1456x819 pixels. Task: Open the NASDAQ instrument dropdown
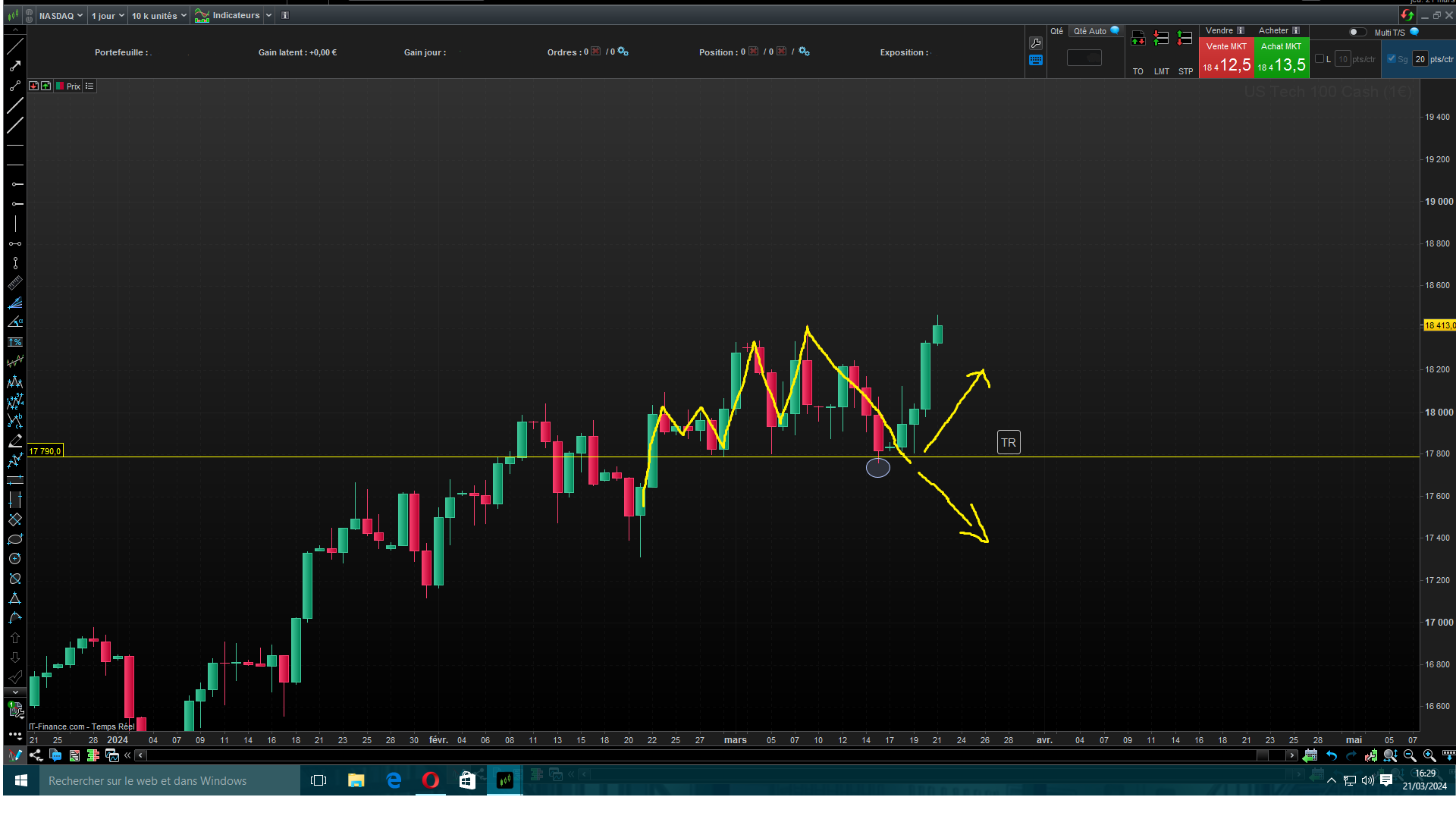[61, 15]
